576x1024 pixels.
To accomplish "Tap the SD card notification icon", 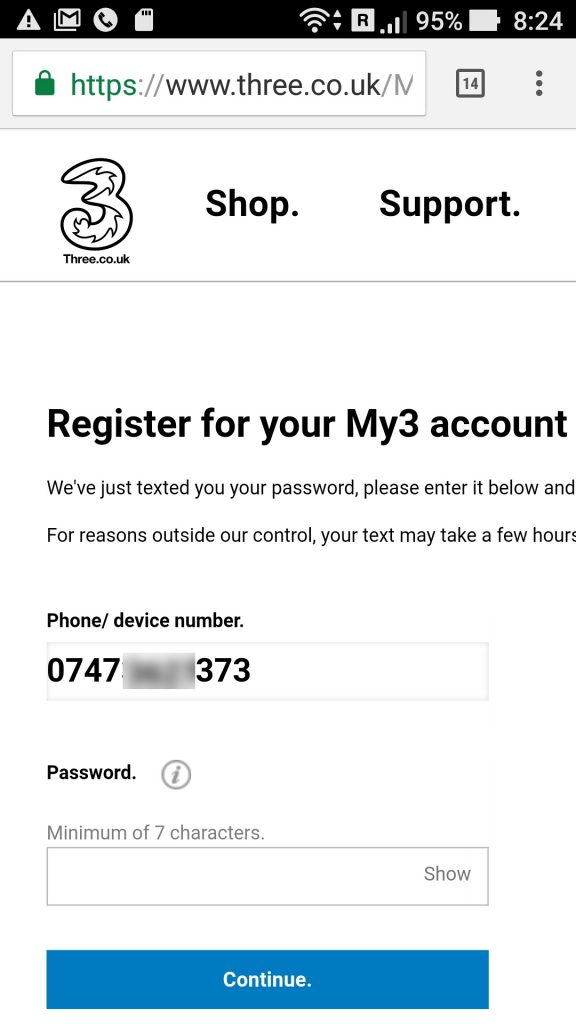I will (144, 20).
